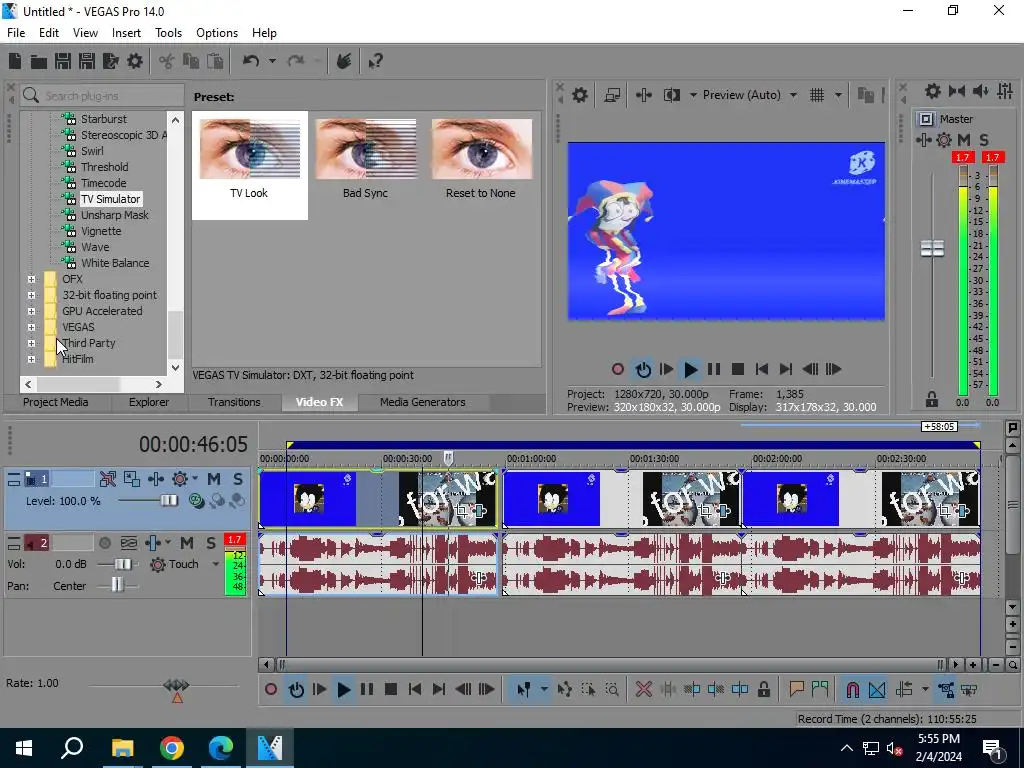This screenshot has height=768, width=1024.
Task: Click the Insert Region icon
Action: [x=820, y=690]
